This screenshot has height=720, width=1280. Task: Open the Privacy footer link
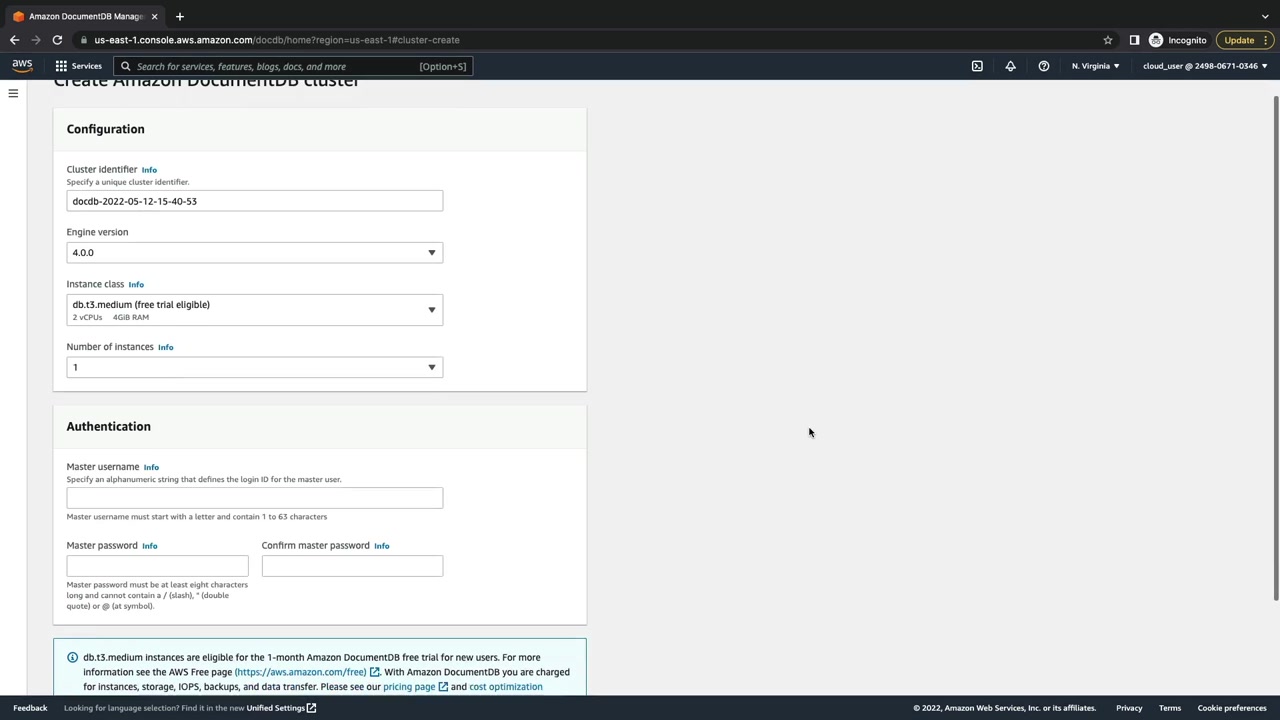[1129, 708]
